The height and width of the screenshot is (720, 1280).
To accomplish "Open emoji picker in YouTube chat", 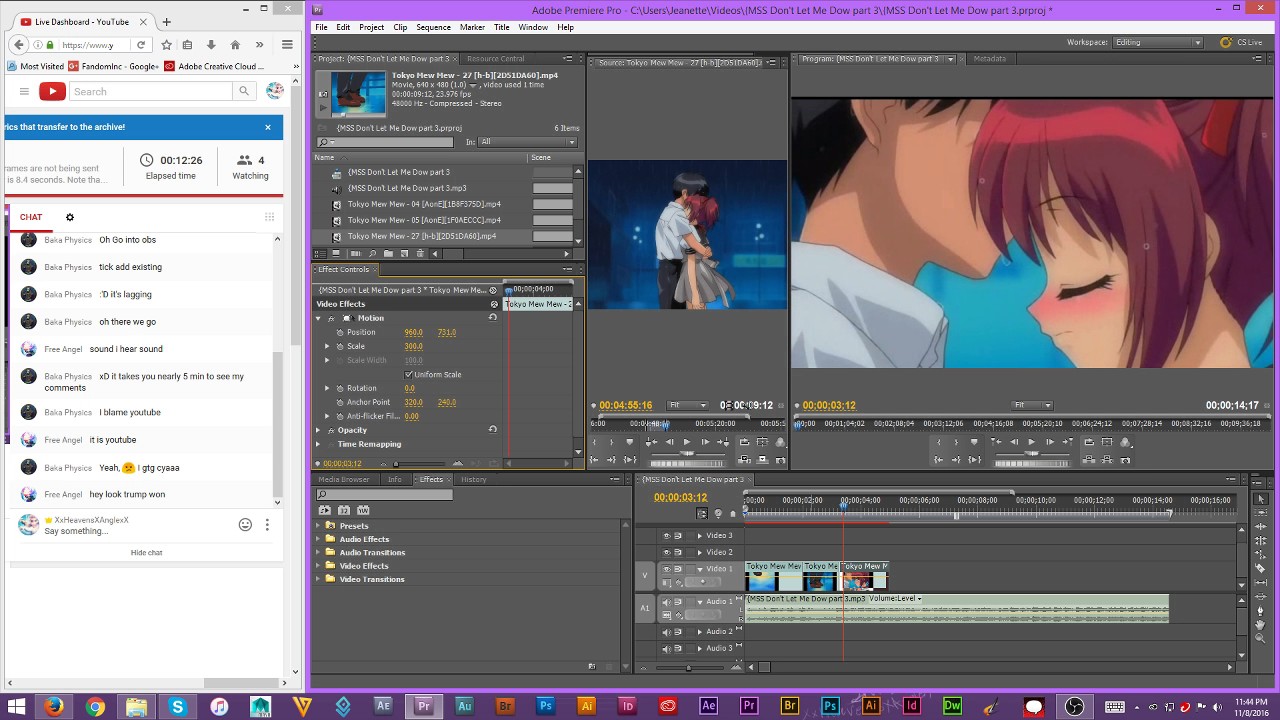I will [x=245, y=525].
